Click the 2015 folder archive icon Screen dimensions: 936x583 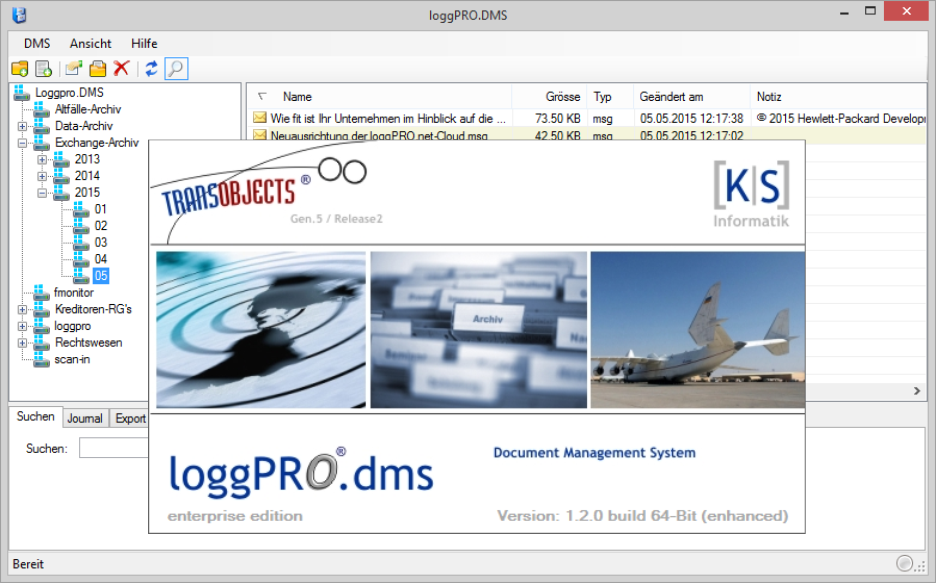(61, 193)
